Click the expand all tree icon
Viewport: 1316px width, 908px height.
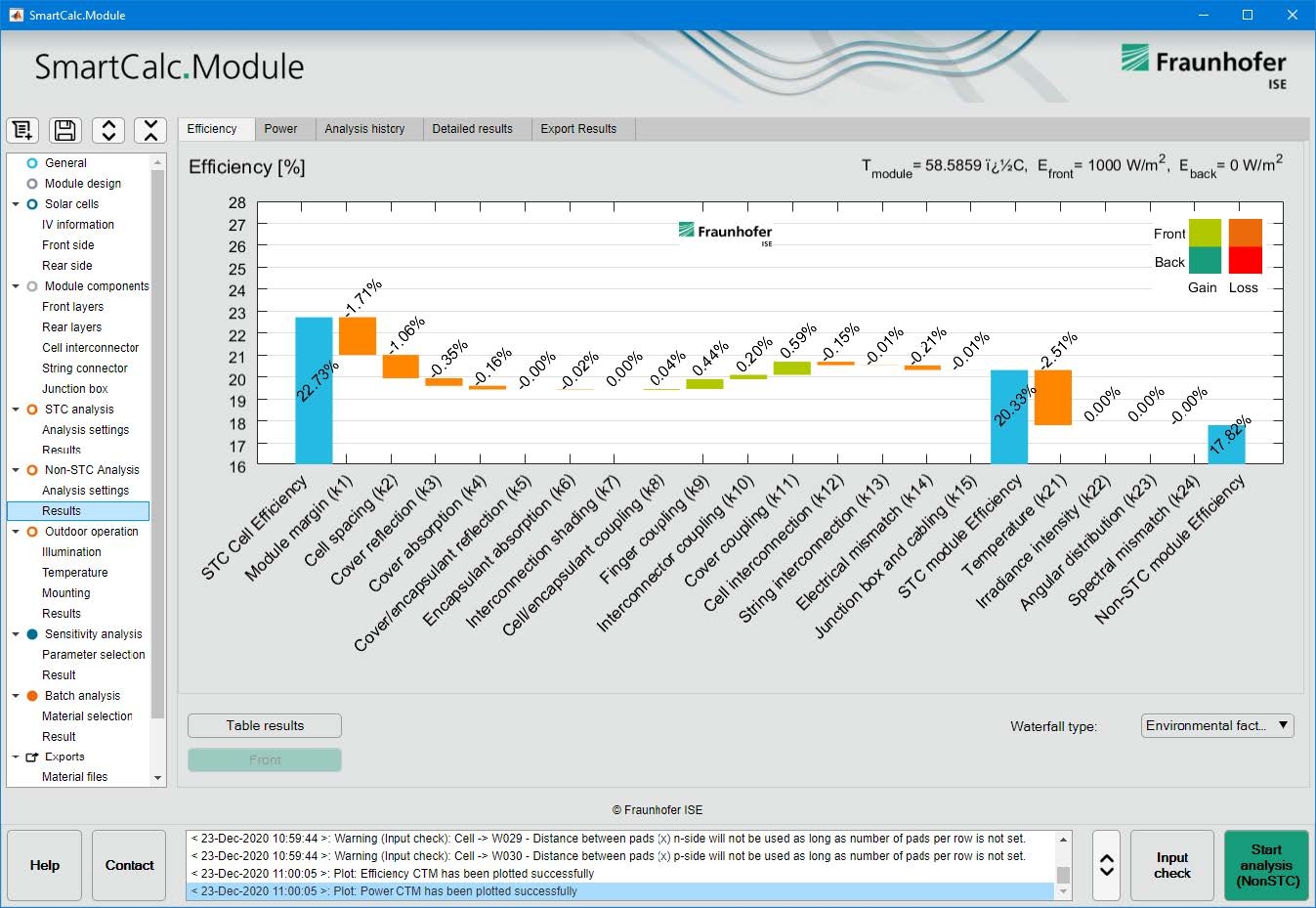(108, 130)
